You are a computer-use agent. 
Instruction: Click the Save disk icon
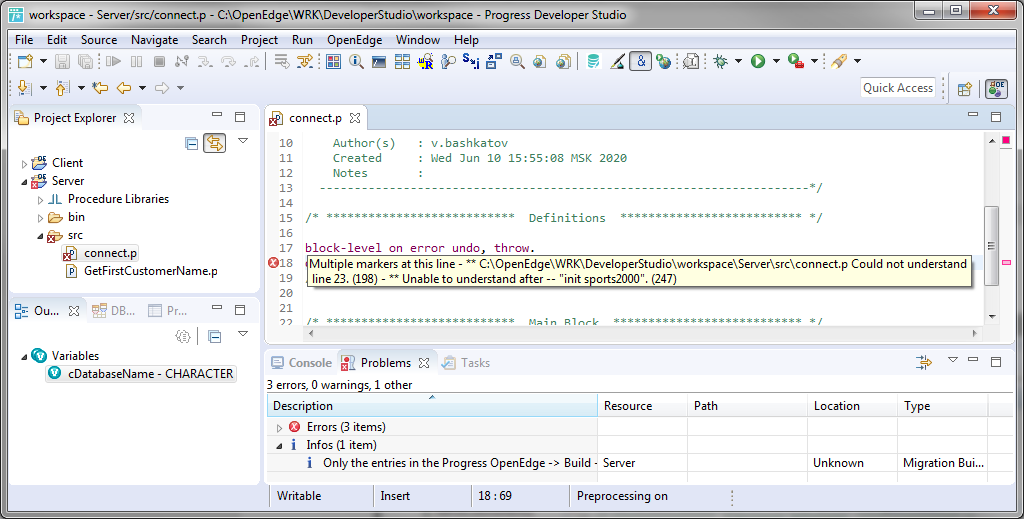pyautogui.click(x=62, y=61)
